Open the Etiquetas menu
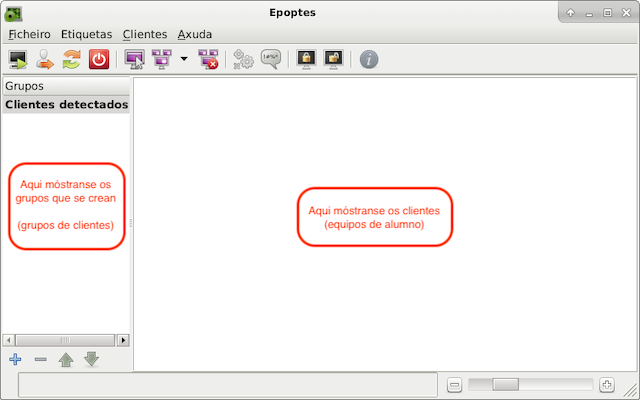The image size is (640, 400). pos(86,34)
